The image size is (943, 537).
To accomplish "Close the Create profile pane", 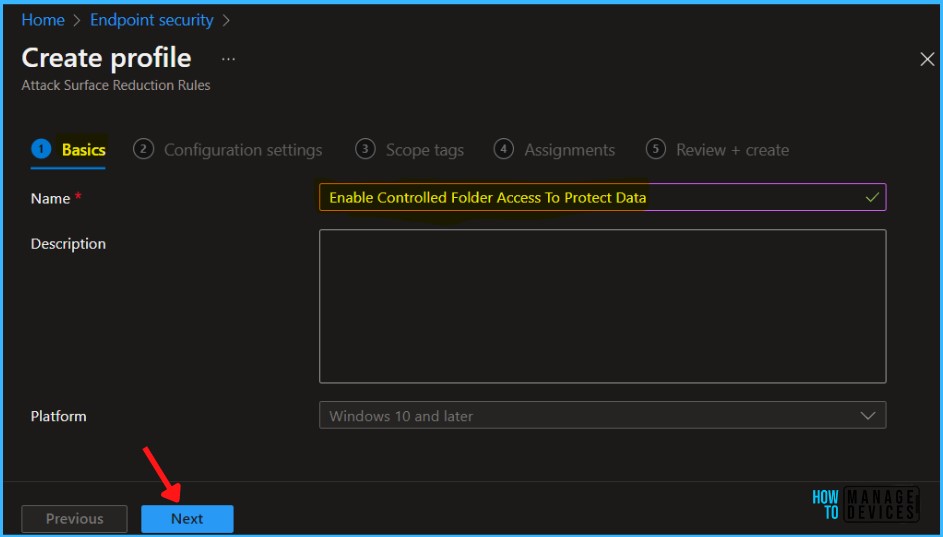I will pyautogui.click(x=927, y=59).
